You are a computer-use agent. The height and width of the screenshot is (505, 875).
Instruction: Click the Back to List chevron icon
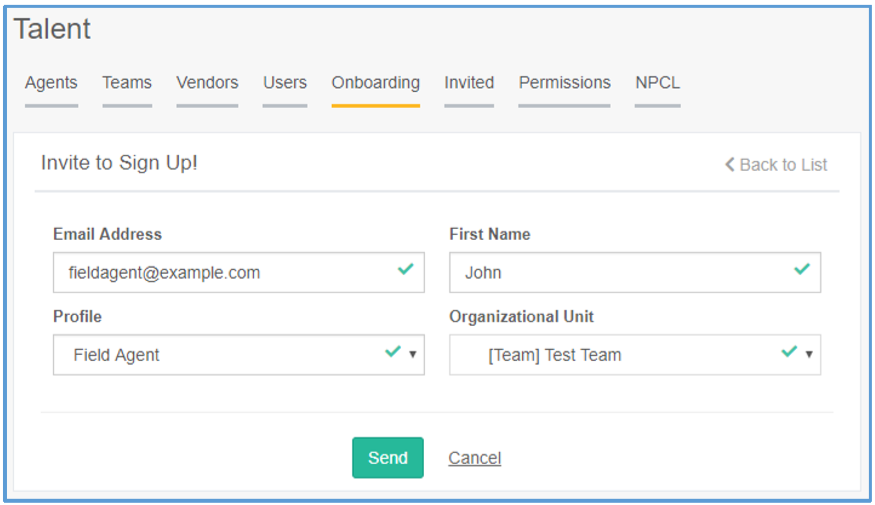[x=730, y=165]
